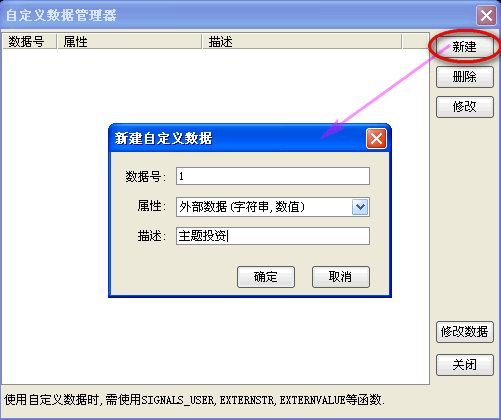
Task: Click the 新建自定义数据 title bar
Action: pos(238,138)
